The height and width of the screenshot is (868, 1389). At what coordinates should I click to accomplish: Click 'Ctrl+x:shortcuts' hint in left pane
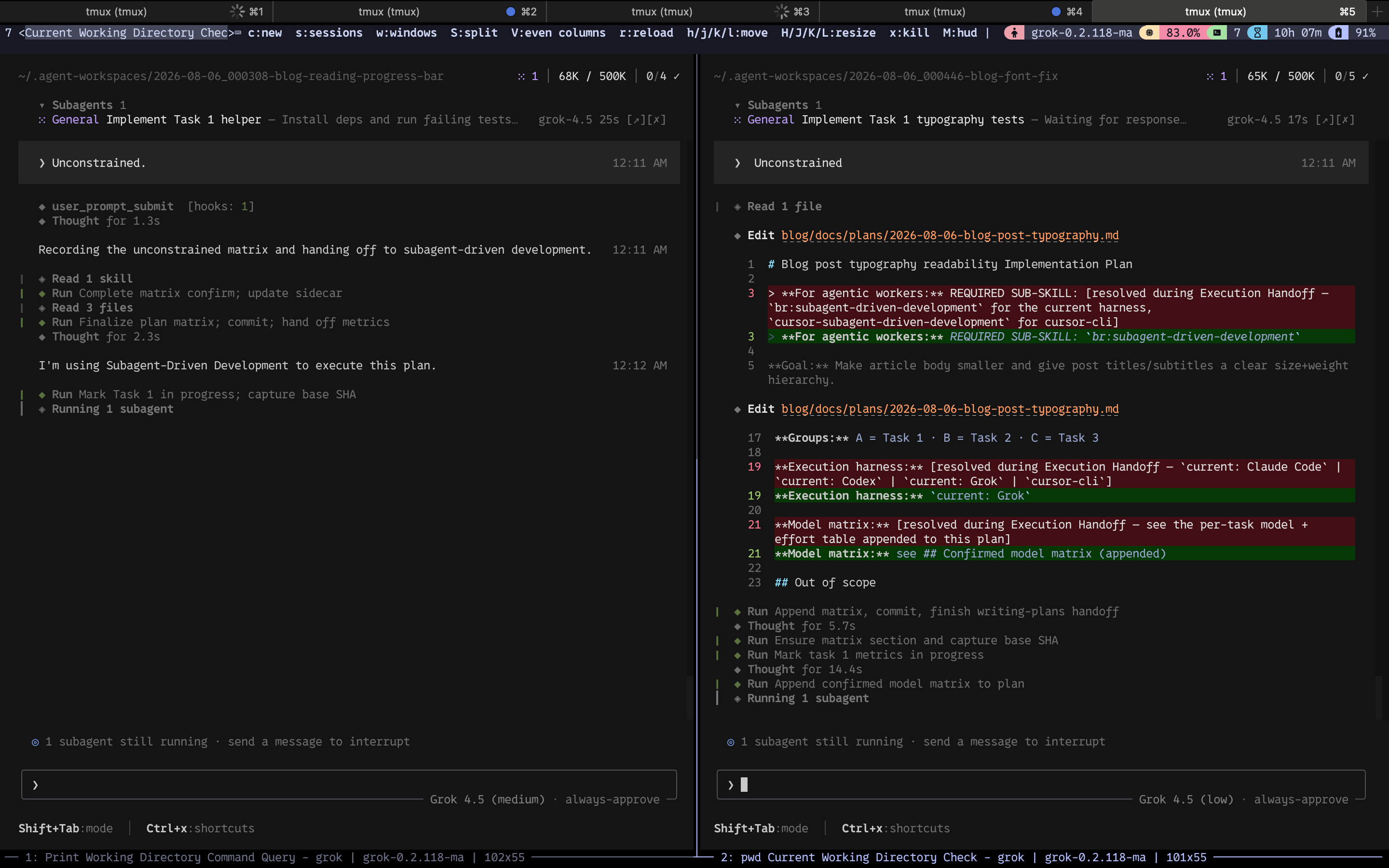(x=200, y=828)
